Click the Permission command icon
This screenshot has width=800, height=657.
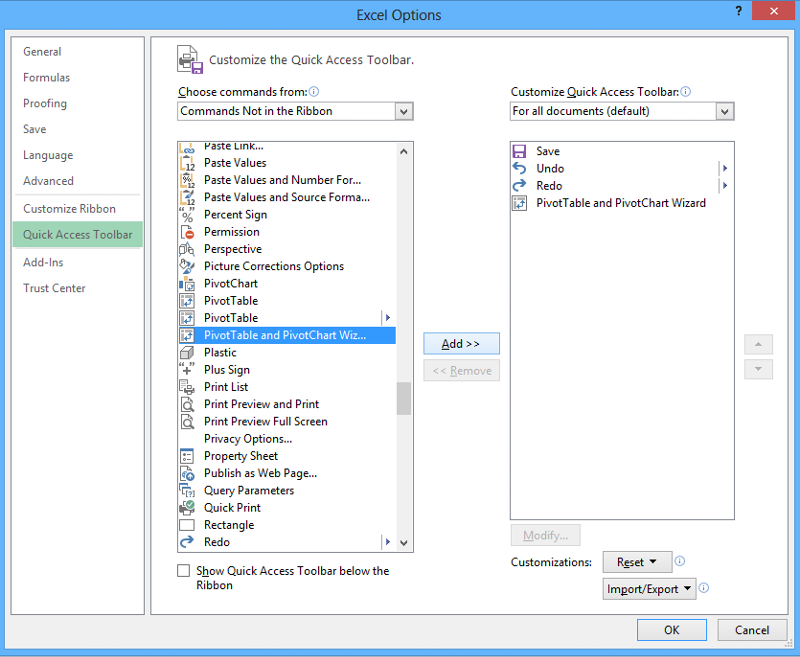187,232
